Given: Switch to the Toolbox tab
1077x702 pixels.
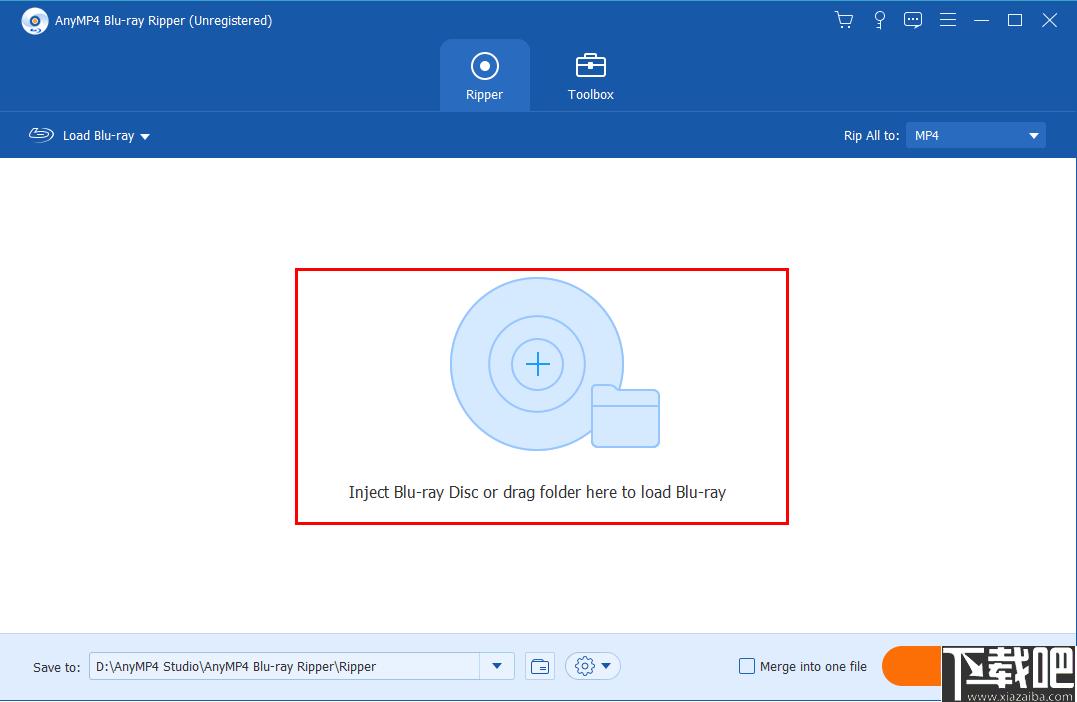Looking at the screenshot, I should pyautogui.click(x=591, y=76).
